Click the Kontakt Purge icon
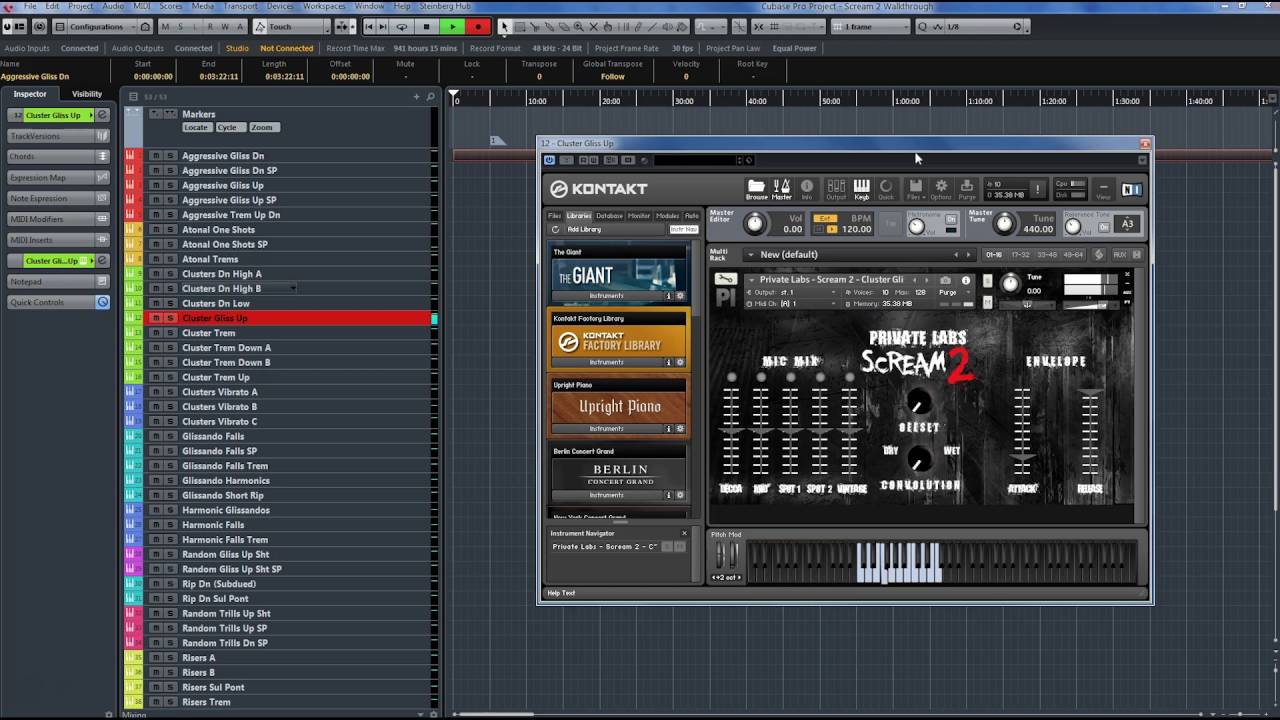This screenshot has height=720, width=1280. (966, 189)
